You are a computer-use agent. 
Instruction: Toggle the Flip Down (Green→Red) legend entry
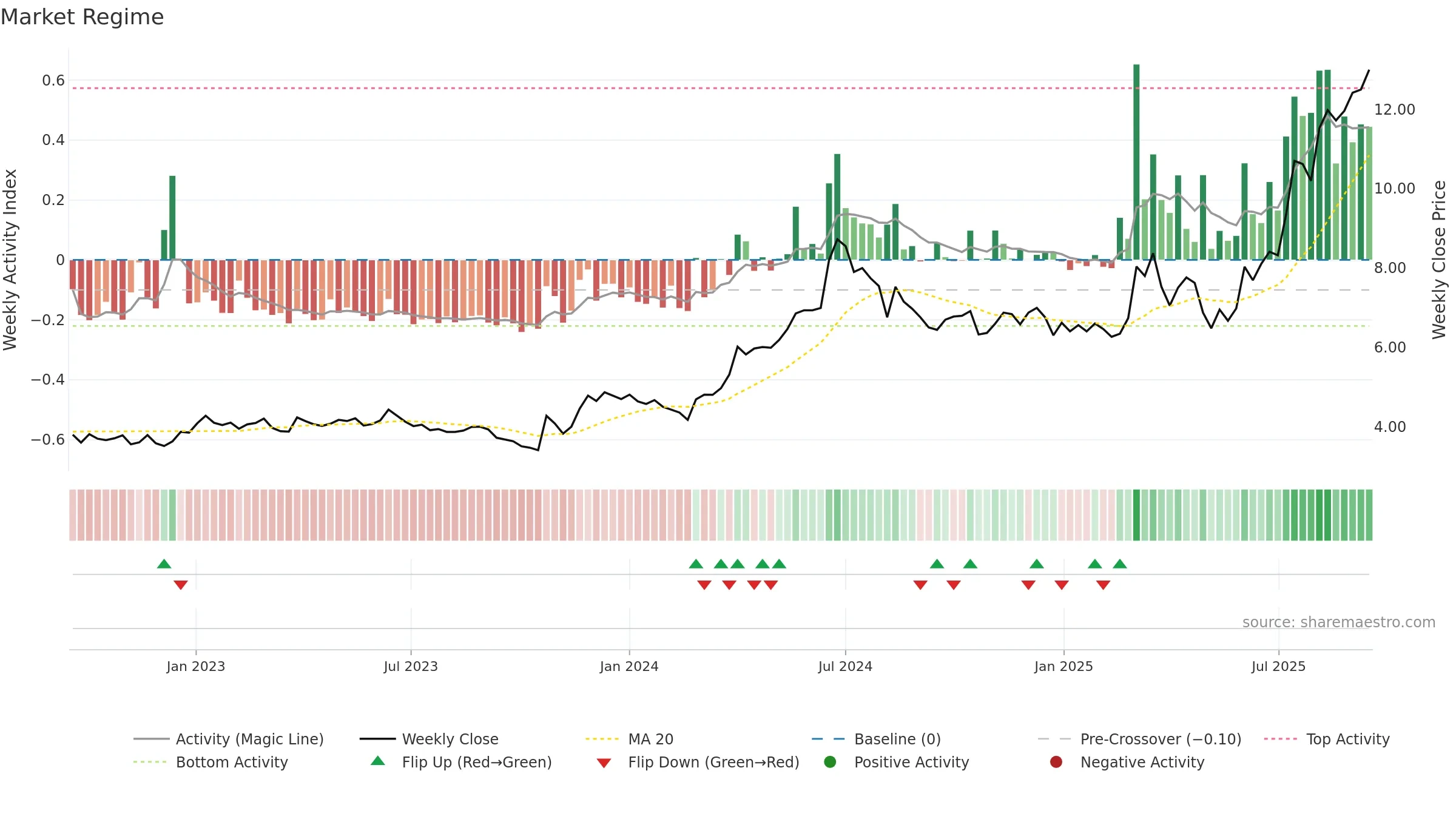pyautogui.click(x=698, y=762)
